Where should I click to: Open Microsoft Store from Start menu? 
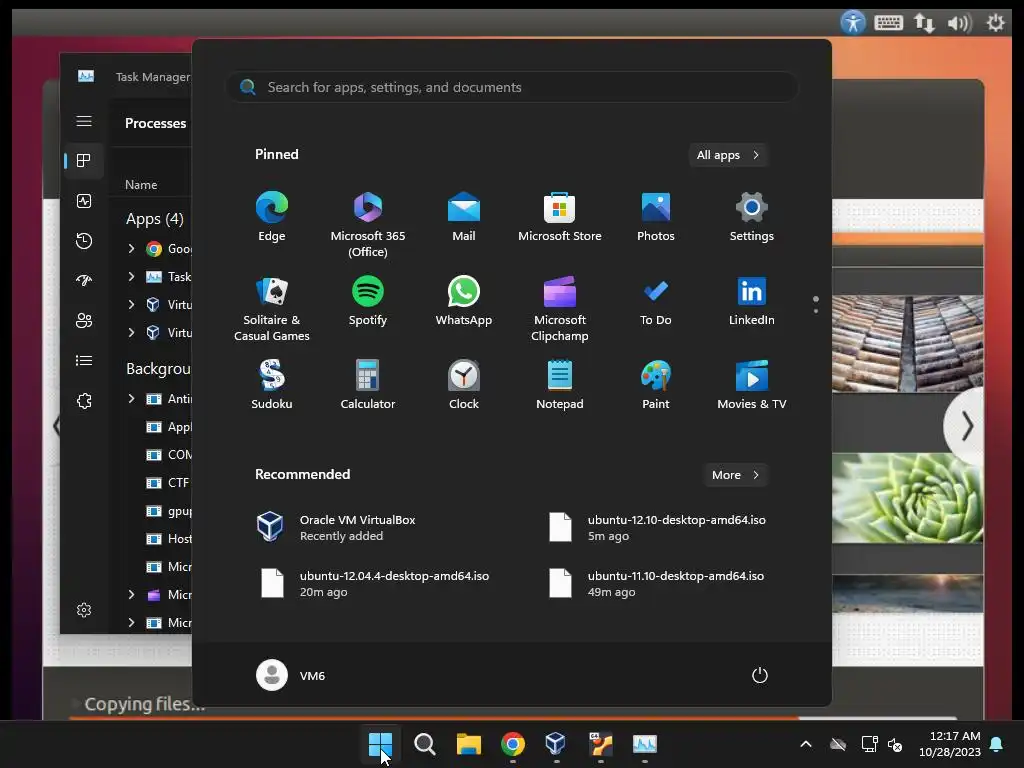(560, 217)
